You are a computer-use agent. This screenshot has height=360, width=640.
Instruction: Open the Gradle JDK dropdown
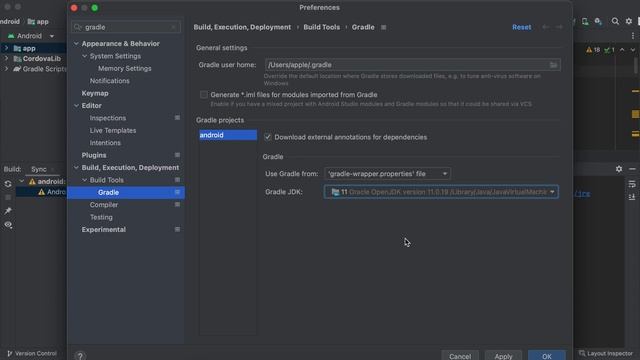(x=441, y=192)
